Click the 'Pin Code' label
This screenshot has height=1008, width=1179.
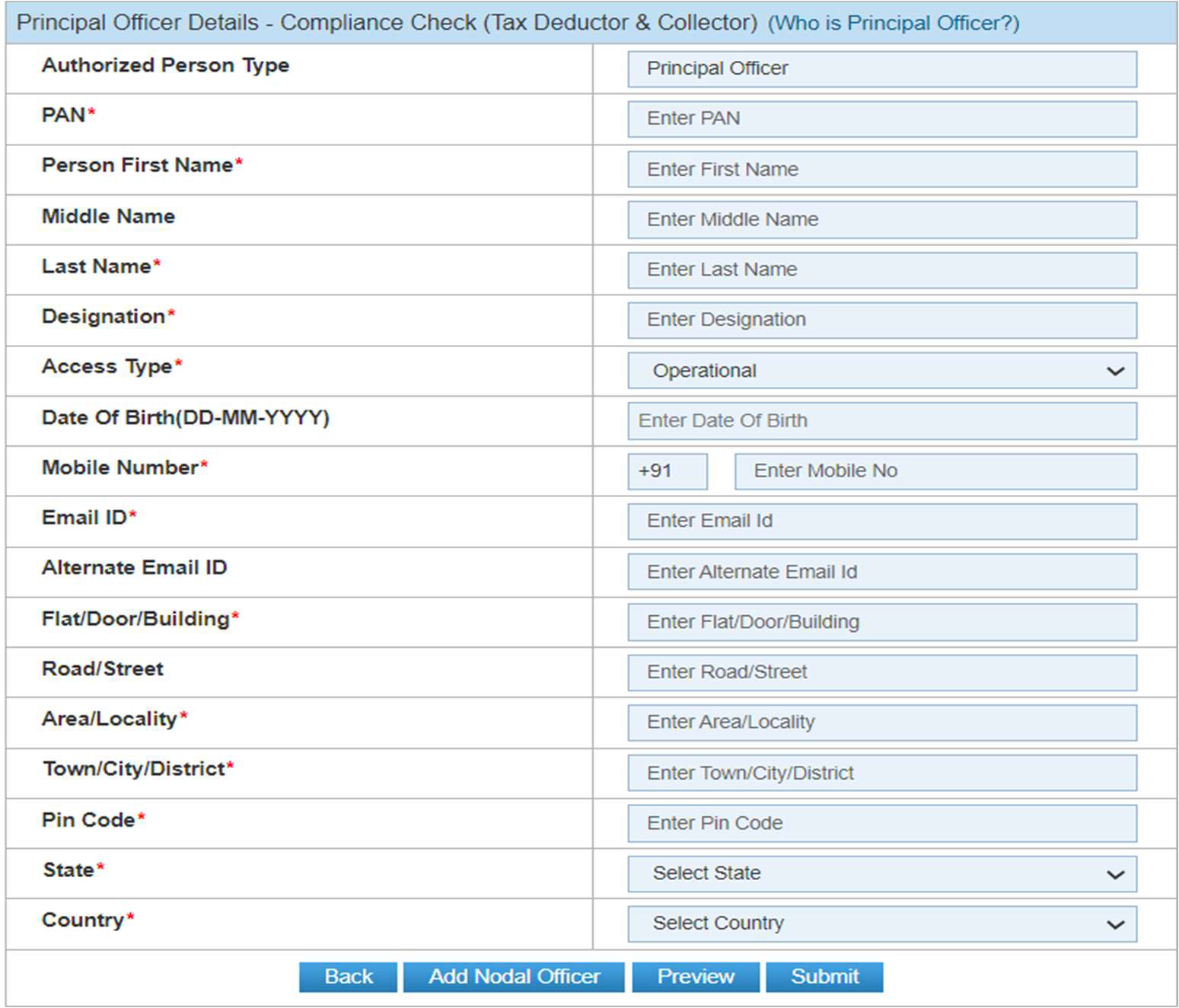(88, 820)
